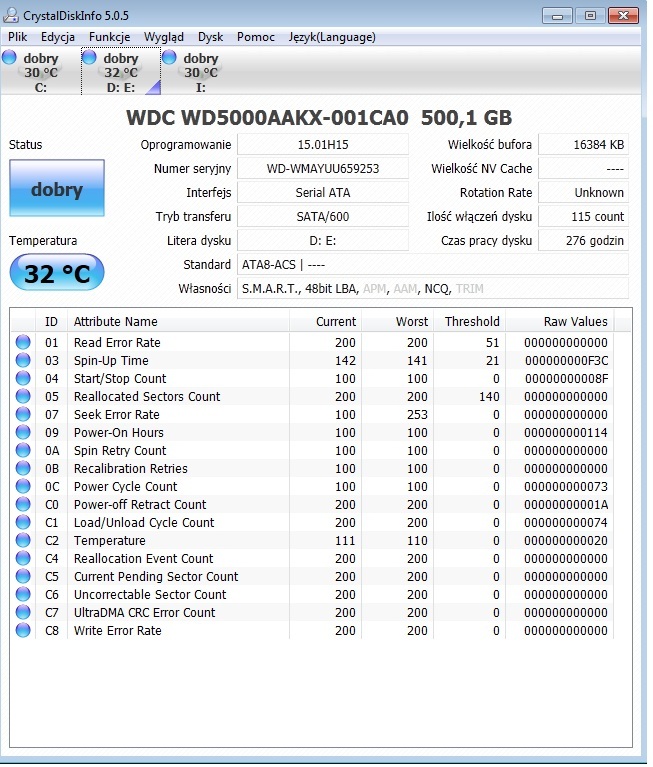This screenshot has height=767, width=653.
Task: Click raw value 00000000008F
Action: click(566, 379)
